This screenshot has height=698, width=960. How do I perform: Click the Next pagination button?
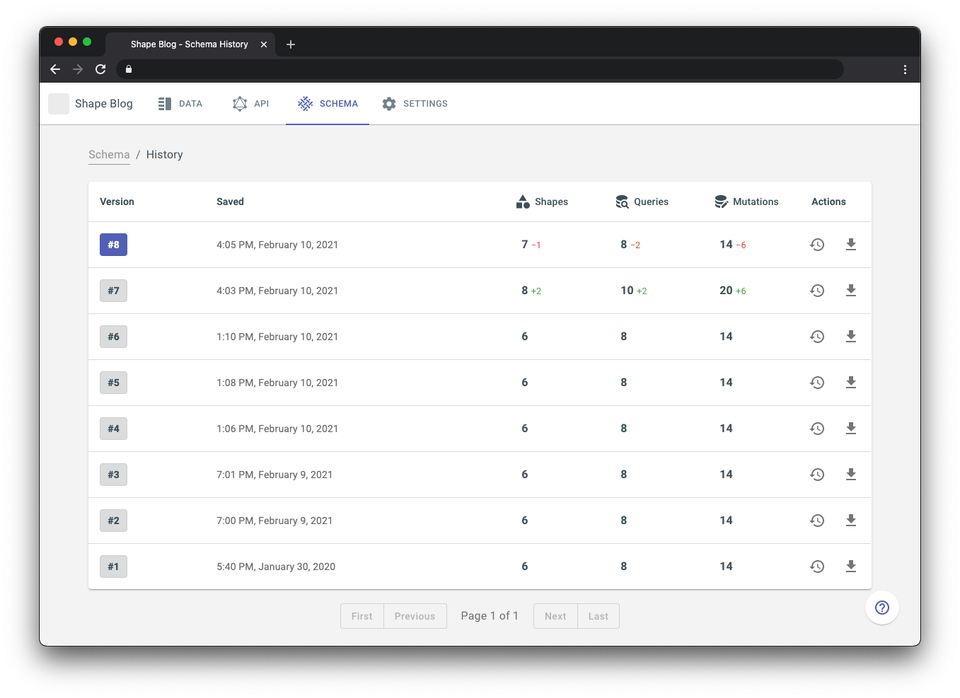point(555,616)
